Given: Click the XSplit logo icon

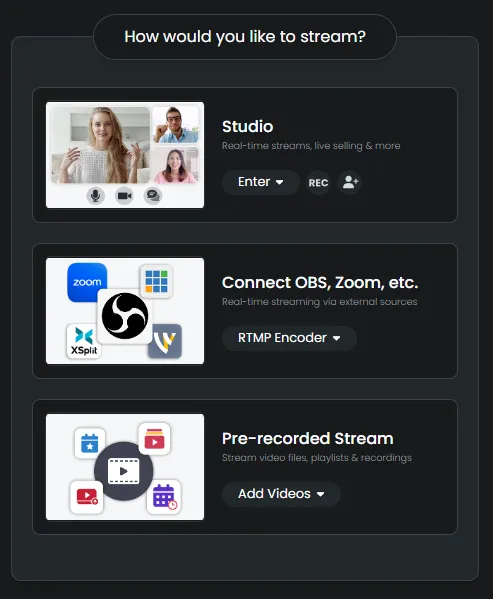Looking at the screenshot, I should 84,341.
